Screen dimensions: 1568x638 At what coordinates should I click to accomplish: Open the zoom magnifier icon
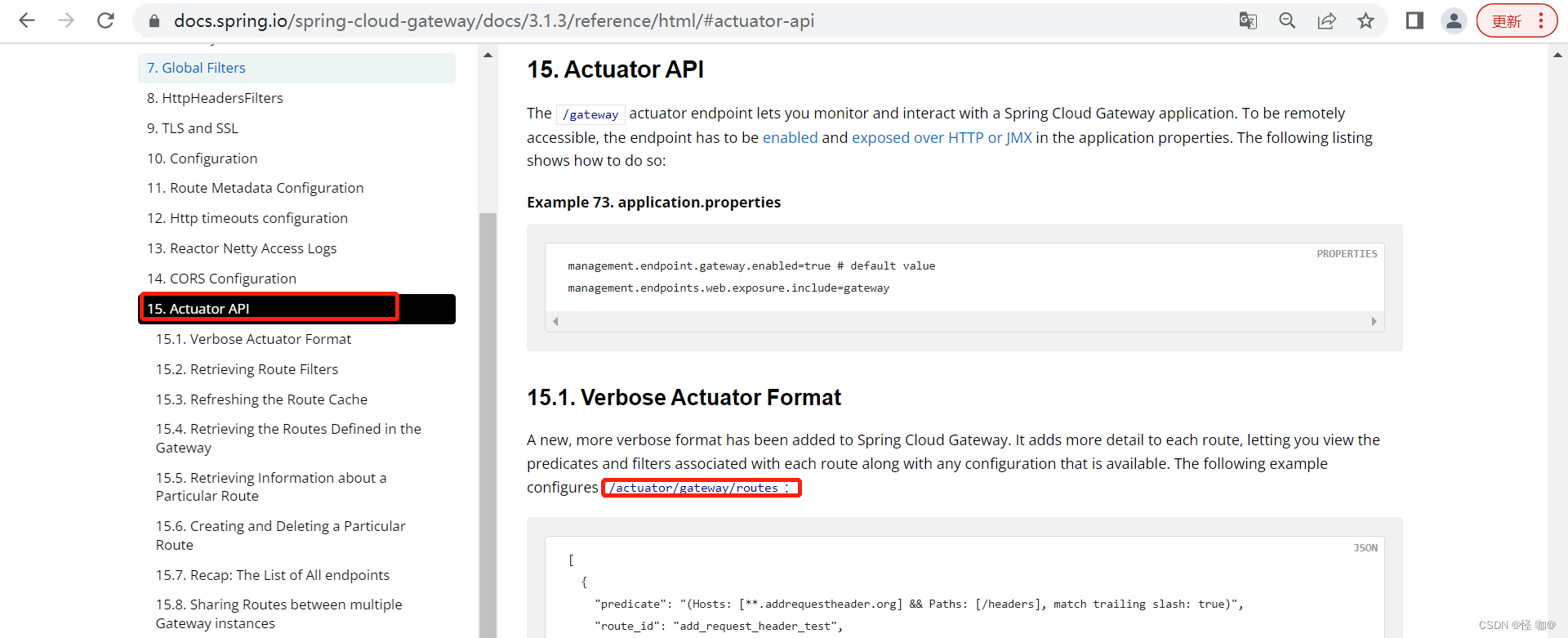coord(1287,20)
